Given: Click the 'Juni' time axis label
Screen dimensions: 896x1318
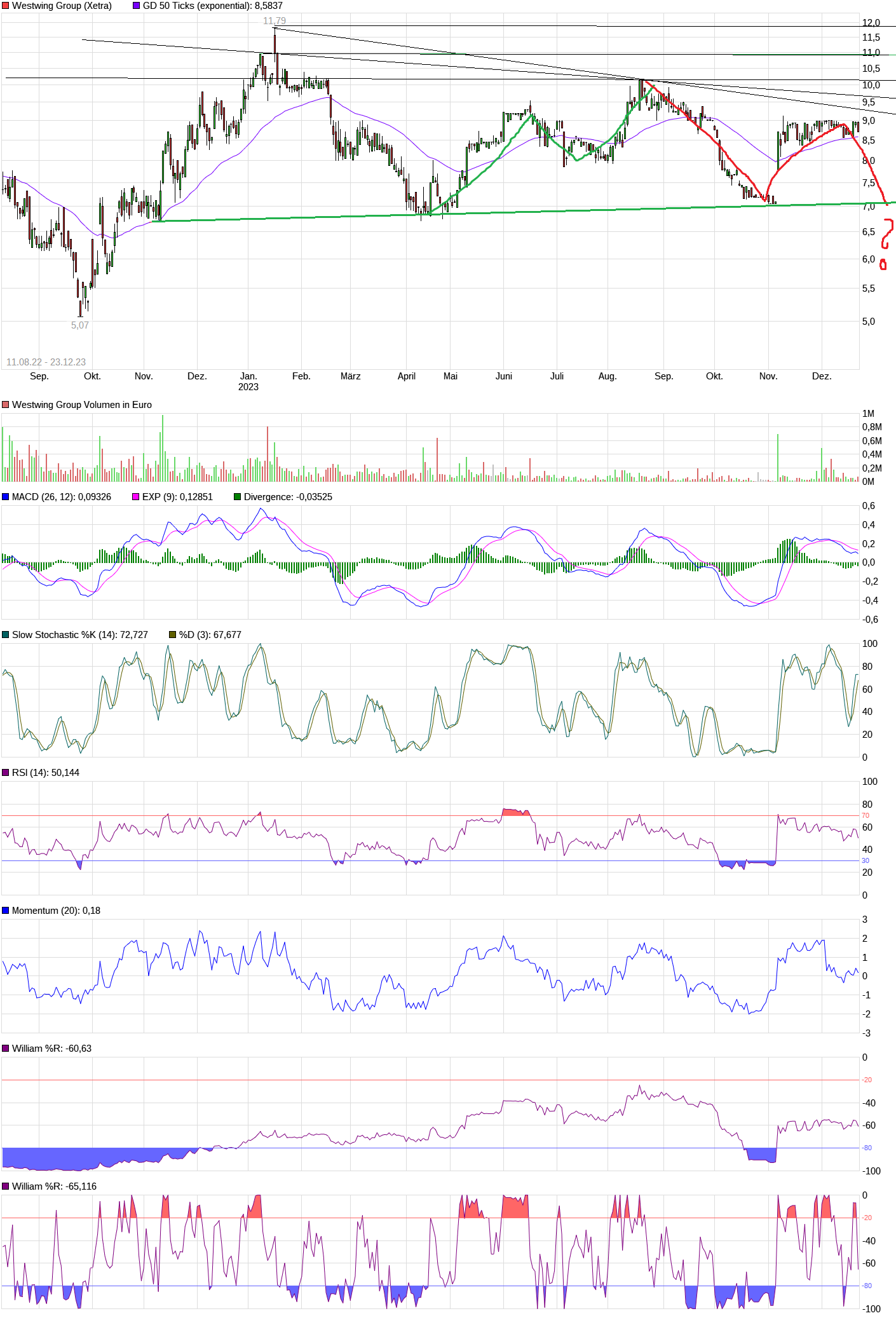Looking at the screenshot, I should (504, 376).
